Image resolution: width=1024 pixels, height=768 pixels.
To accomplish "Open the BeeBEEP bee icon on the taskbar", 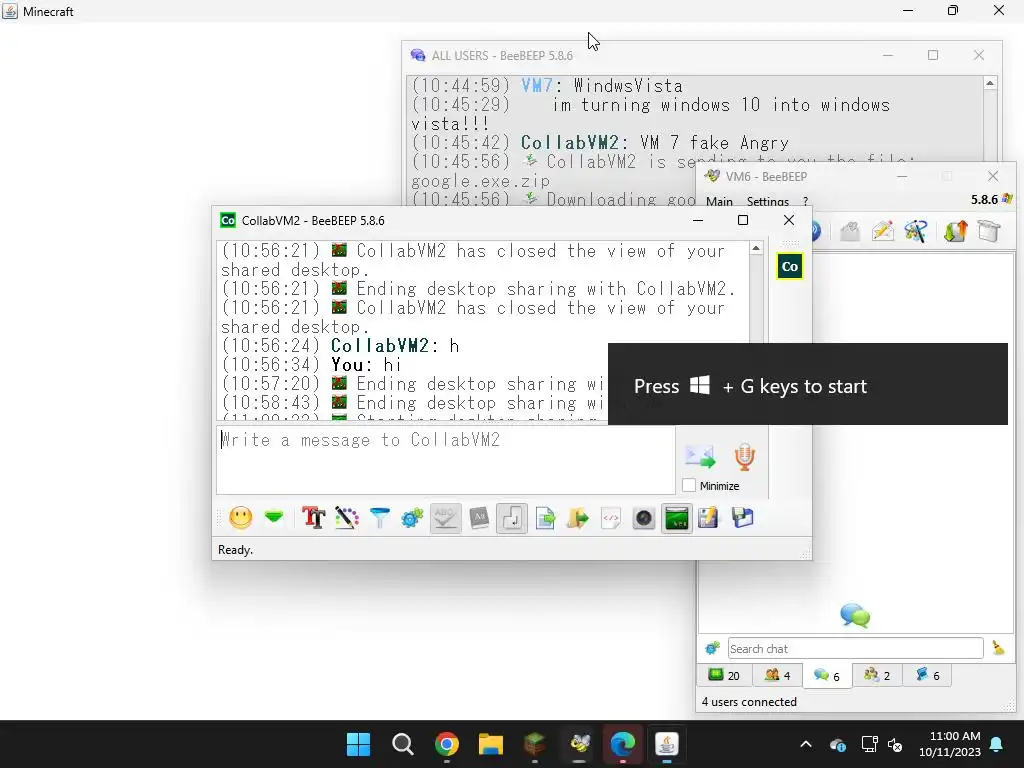I will pyautogui.click(x=579, y=744).
